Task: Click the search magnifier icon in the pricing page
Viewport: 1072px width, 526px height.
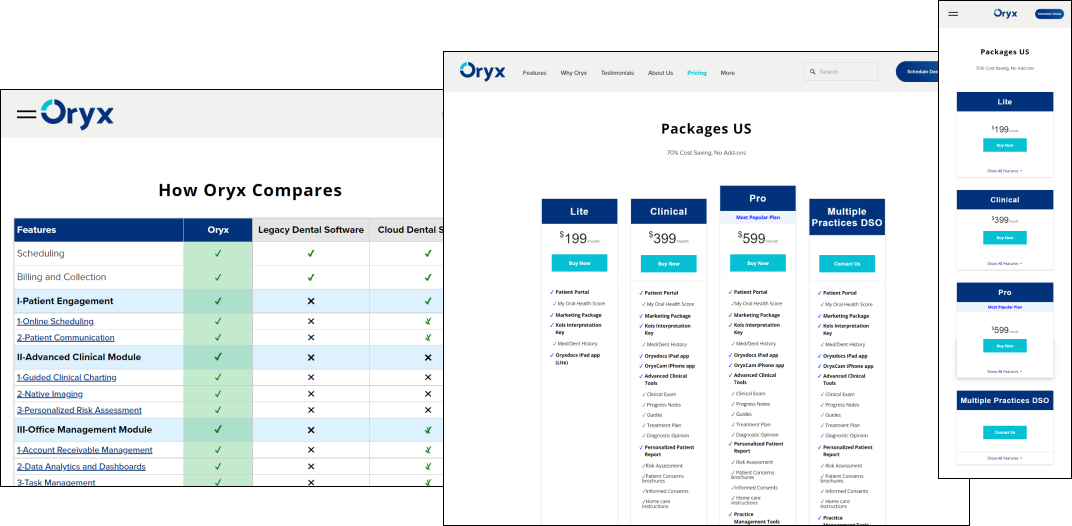Action: click(812, 72)
